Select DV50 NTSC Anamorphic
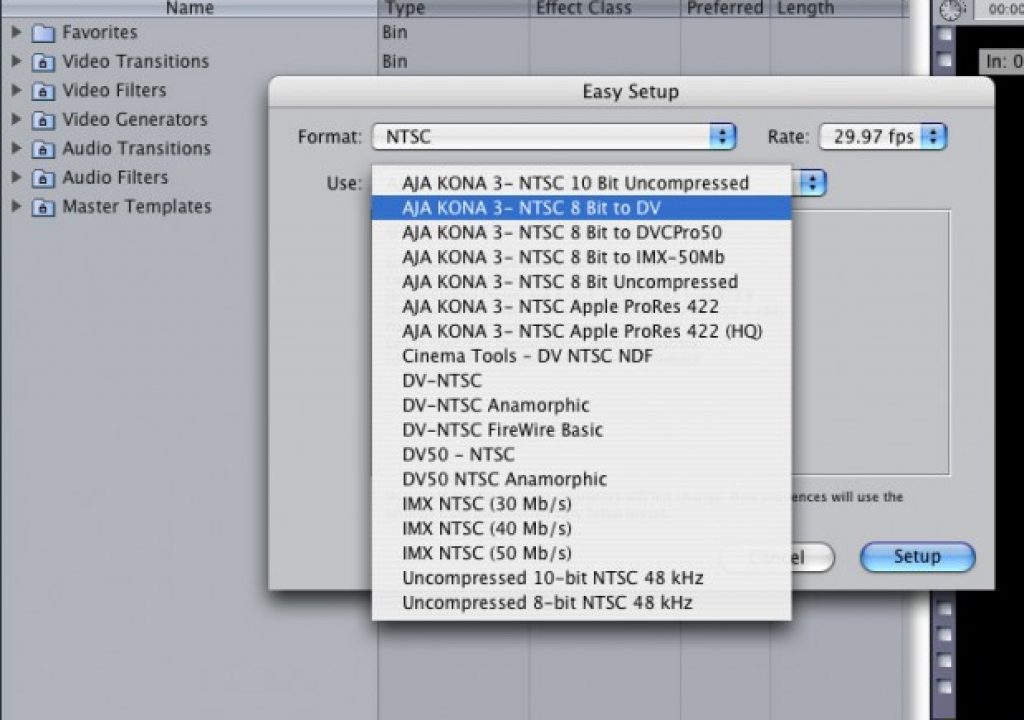This screenshot has height=720, width=1024. click(x=581, y=479)
